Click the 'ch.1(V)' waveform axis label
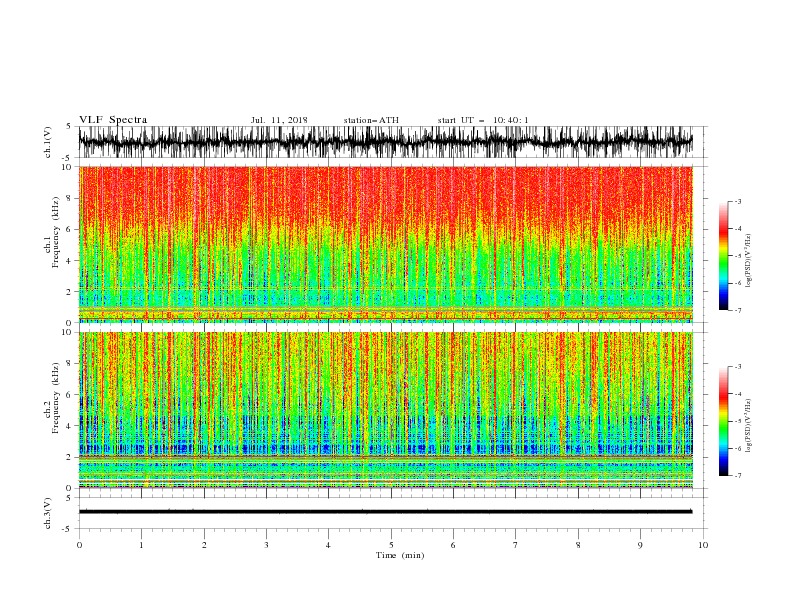 [x=48, y=142]
